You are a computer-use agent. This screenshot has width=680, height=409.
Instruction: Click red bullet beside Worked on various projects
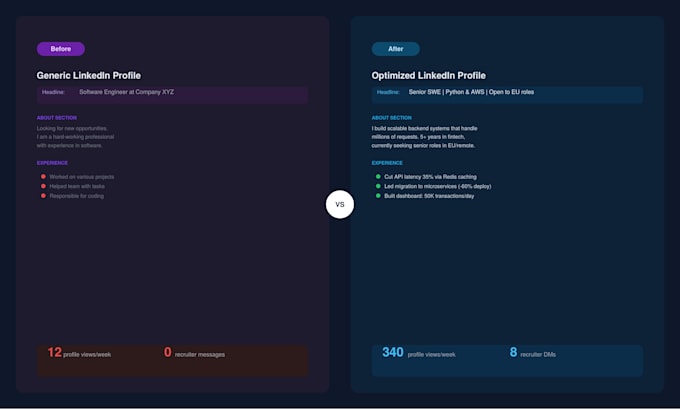click(43, 177)
